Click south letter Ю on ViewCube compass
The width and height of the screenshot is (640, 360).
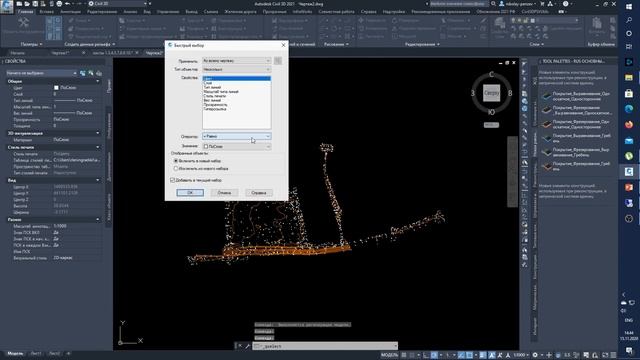click(491, 112)
